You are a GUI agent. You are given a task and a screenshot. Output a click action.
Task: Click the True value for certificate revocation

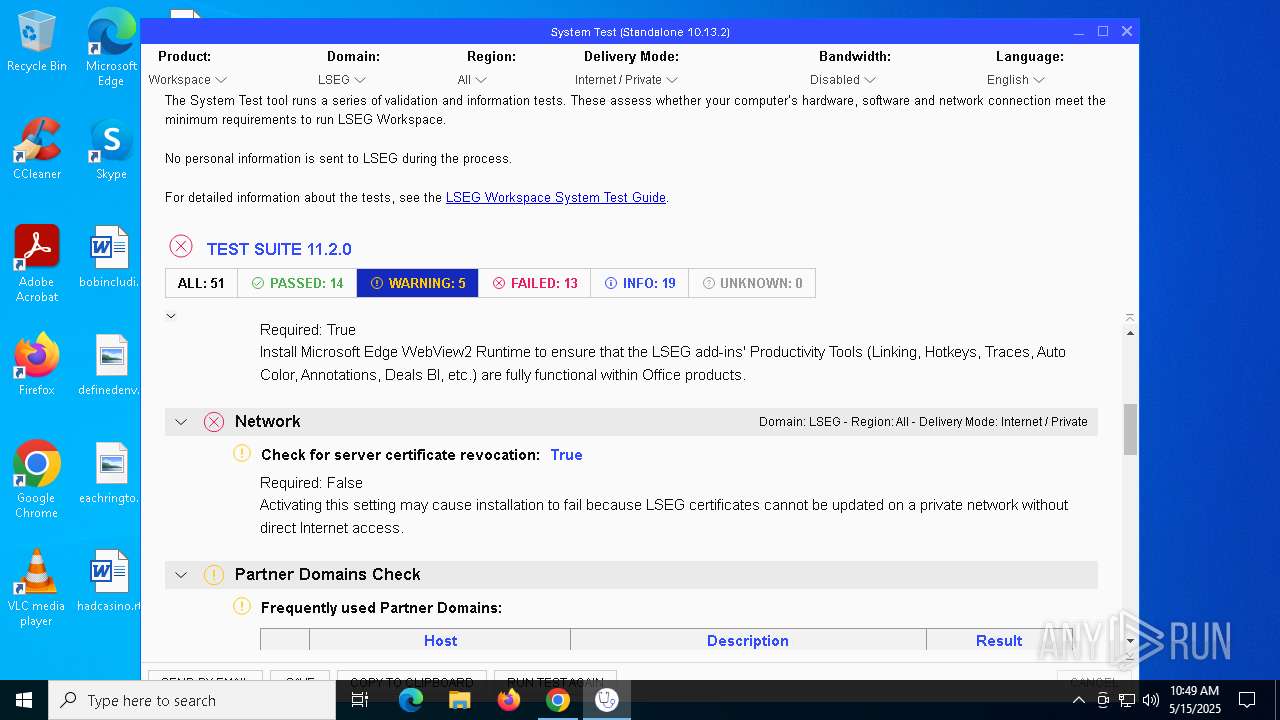pos(566,455)
